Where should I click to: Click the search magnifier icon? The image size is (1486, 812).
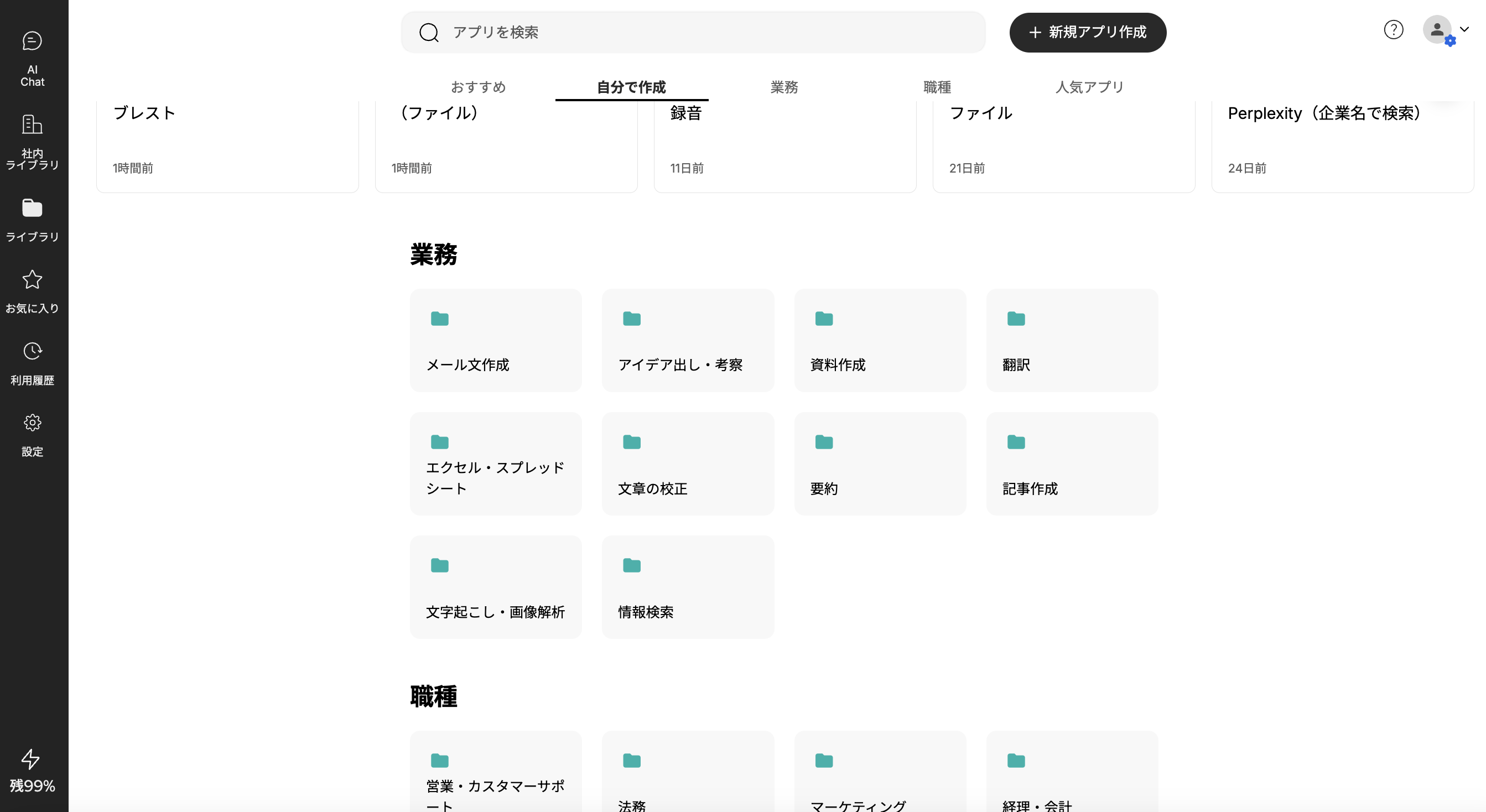coord(429,32)
